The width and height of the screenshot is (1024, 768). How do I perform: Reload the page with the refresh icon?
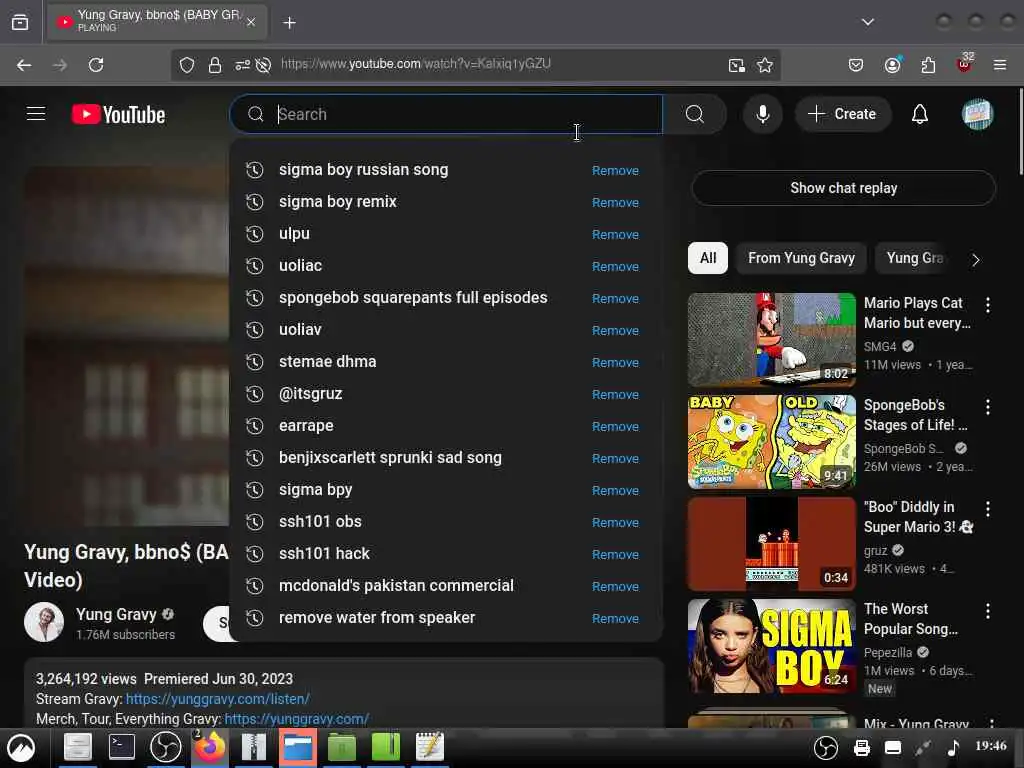96,65
